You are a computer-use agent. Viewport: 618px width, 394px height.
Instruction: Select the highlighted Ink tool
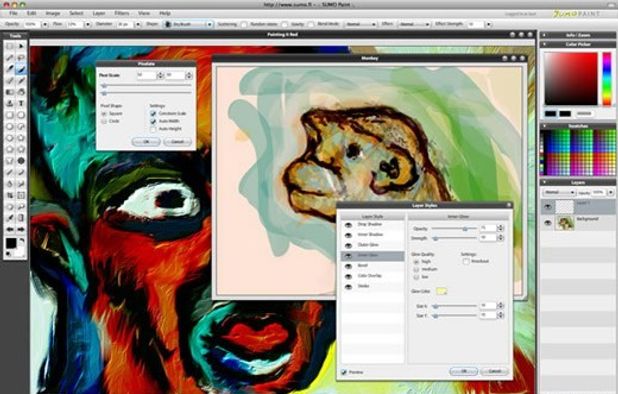(21, 69)
